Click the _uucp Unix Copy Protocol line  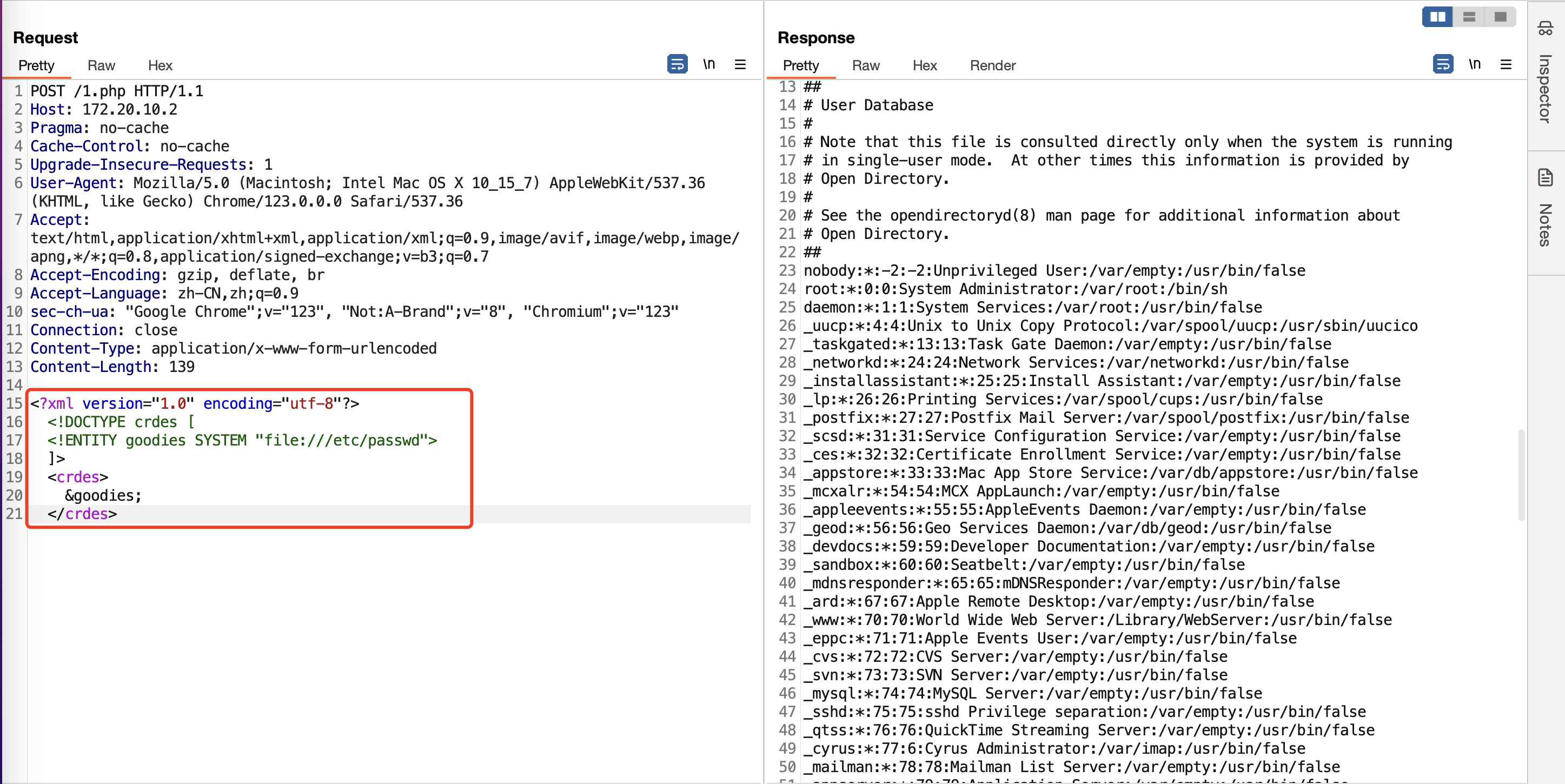click(x=1110, y=326)
